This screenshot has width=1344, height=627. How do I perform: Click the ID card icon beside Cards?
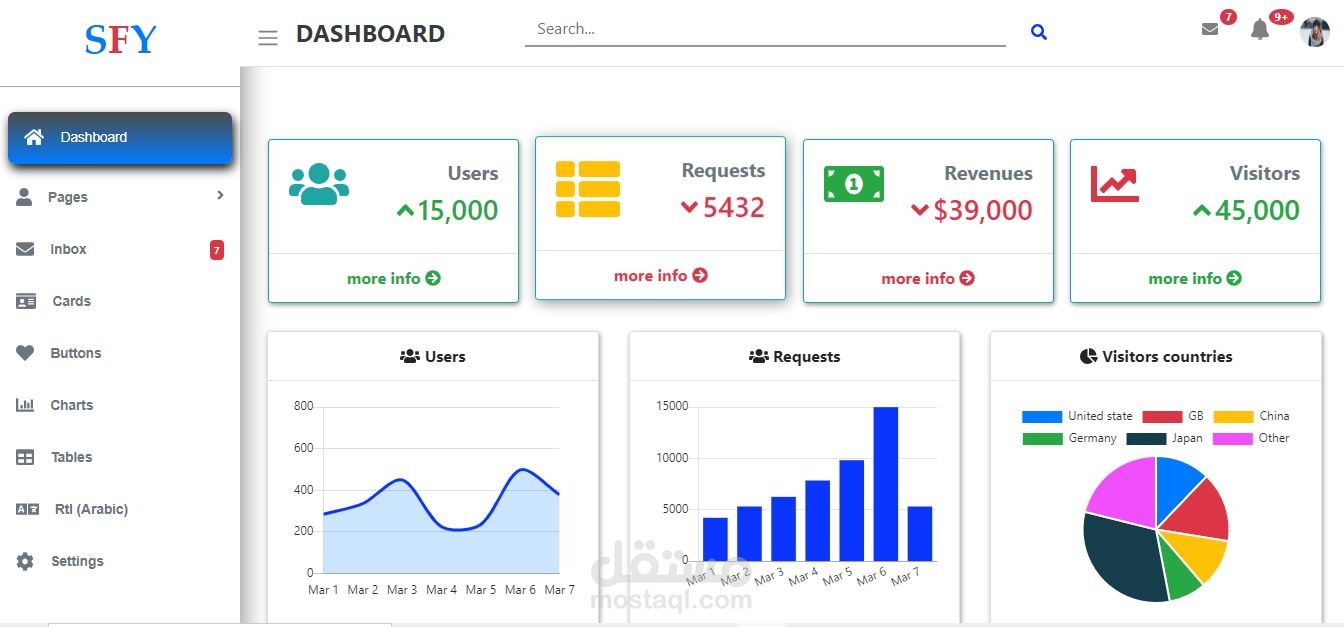coord(26,301)
